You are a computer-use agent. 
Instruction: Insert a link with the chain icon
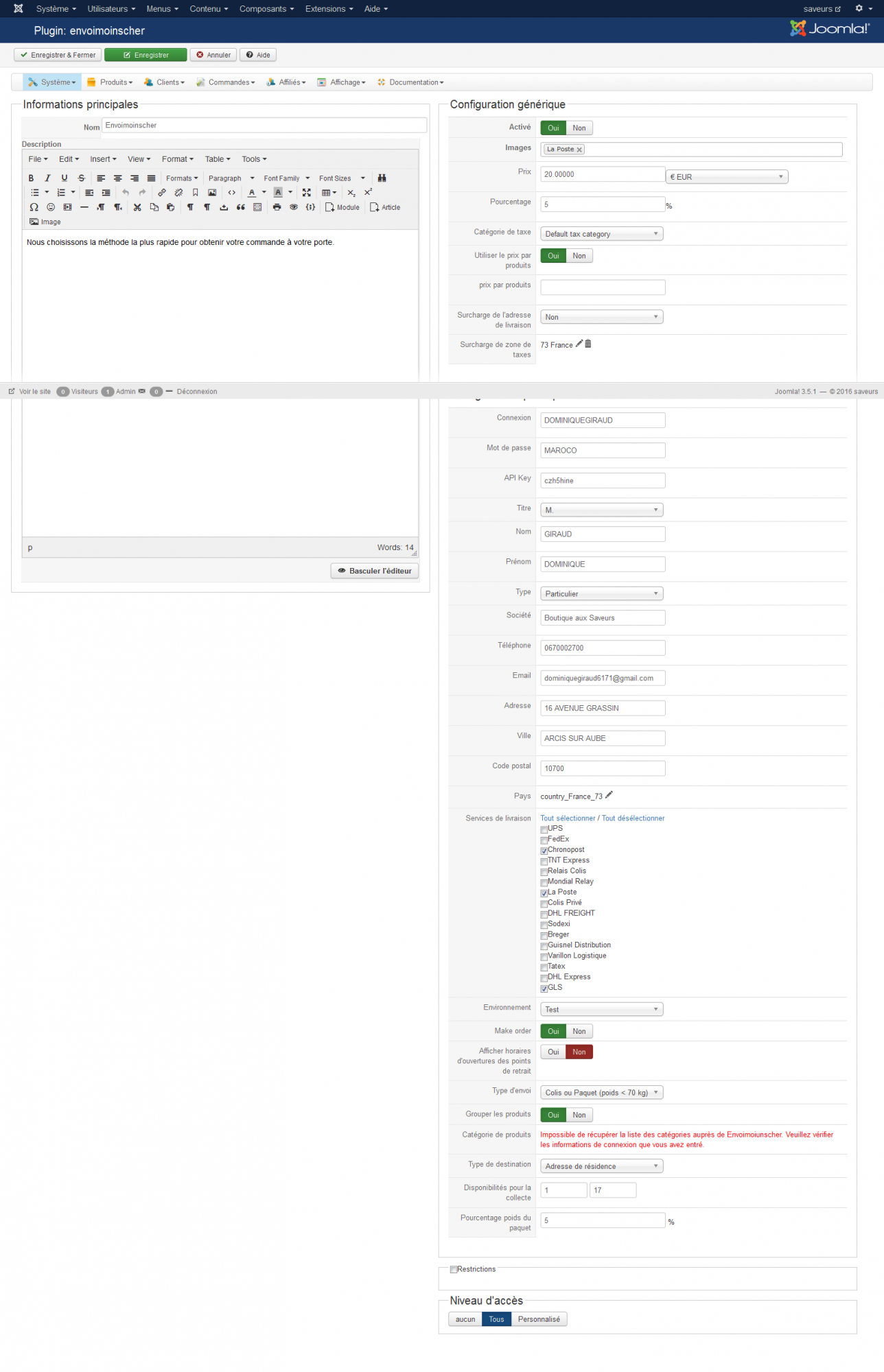click(x=162, y=193)
